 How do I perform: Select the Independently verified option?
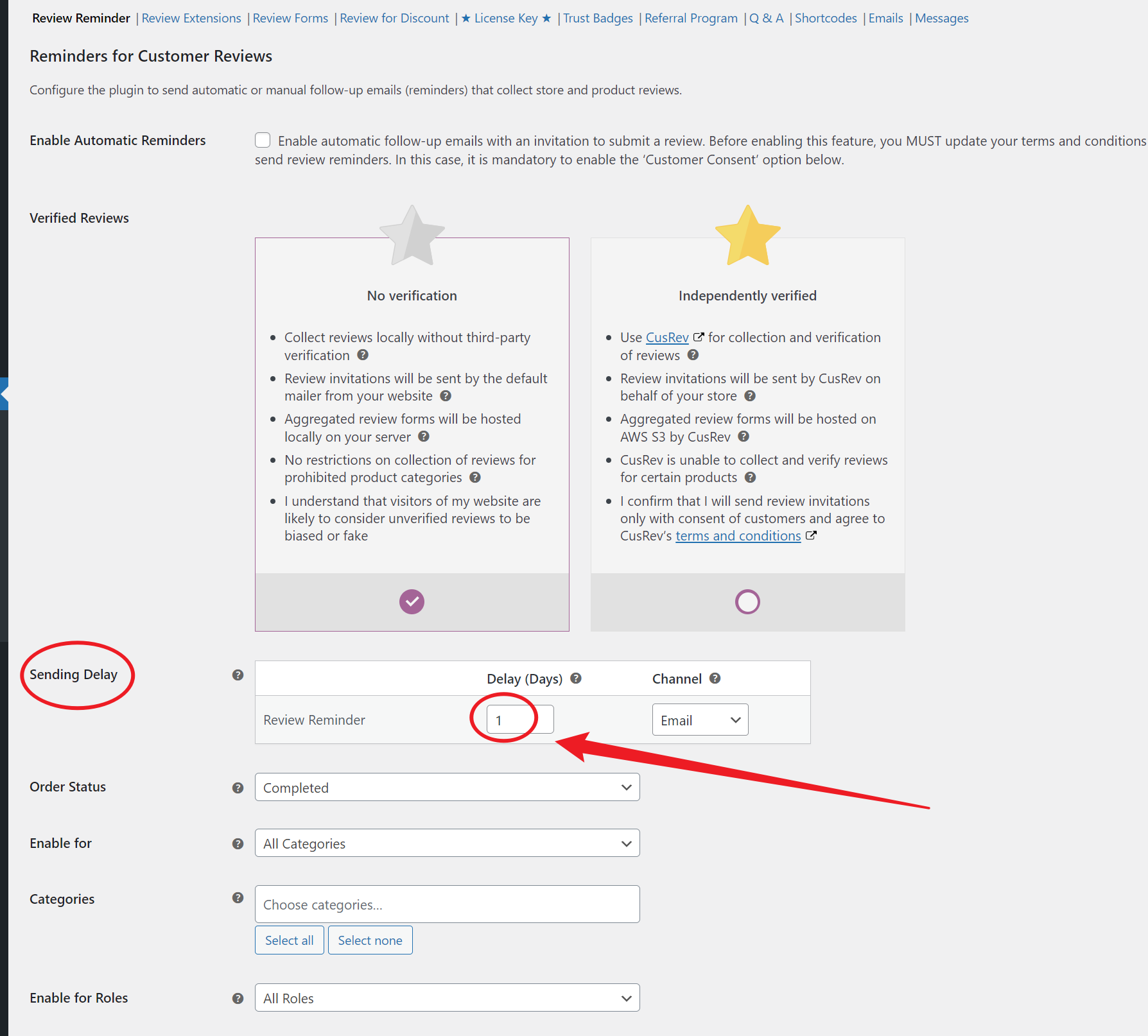pos(747,601)
